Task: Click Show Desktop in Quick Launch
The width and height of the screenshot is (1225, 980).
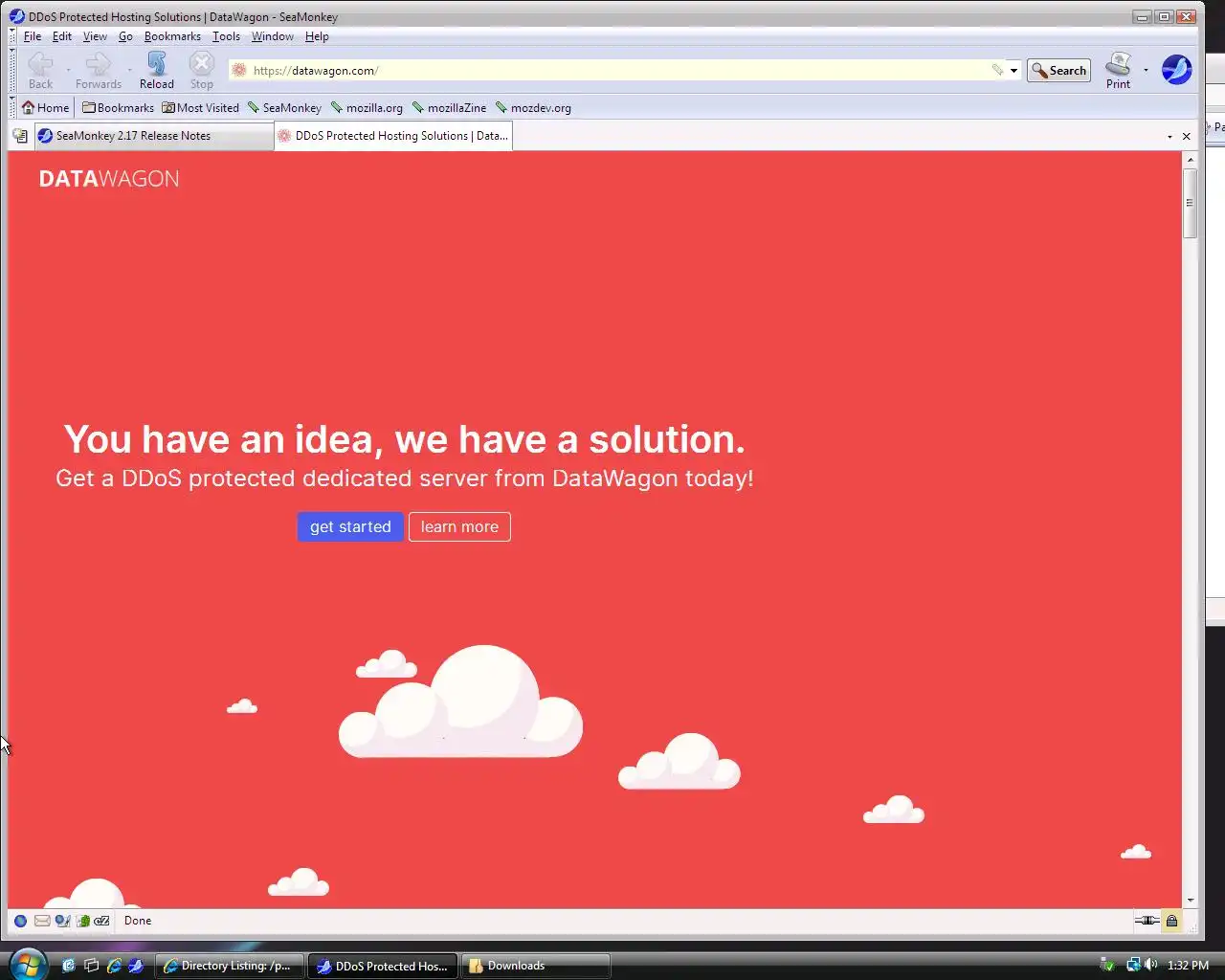Action: (68, 966)
